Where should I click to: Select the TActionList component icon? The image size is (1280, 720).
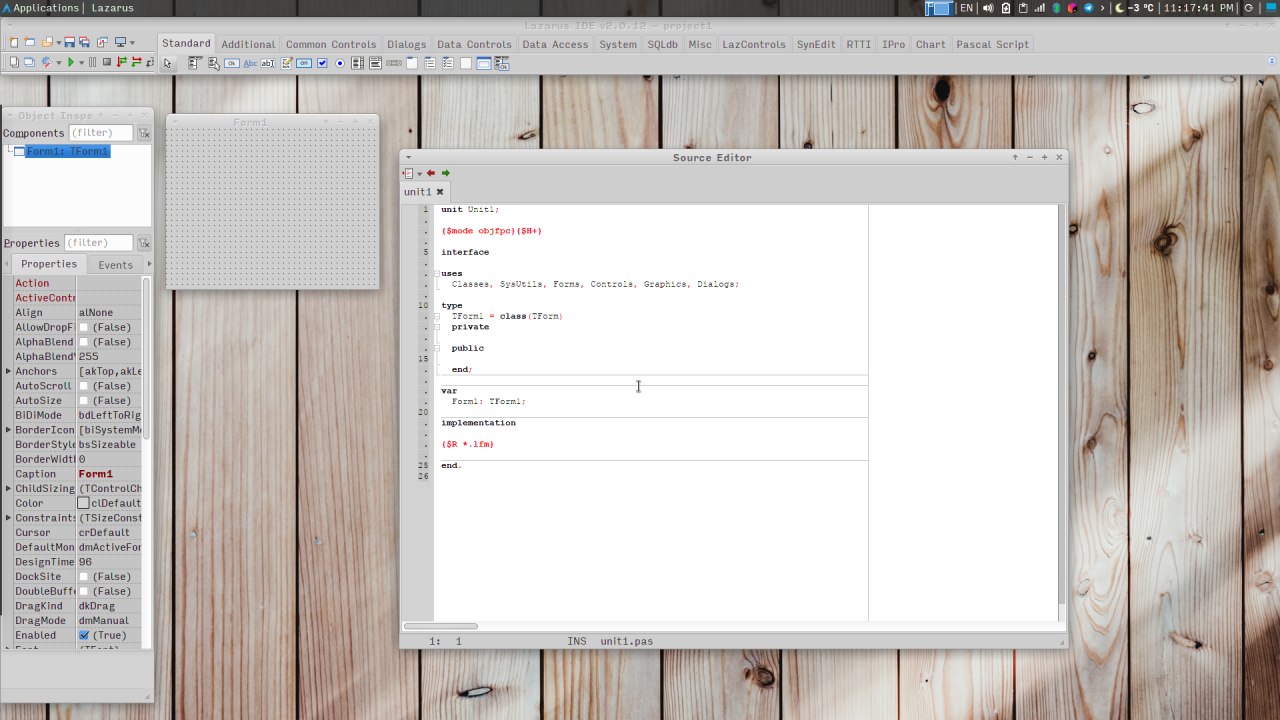502,63
